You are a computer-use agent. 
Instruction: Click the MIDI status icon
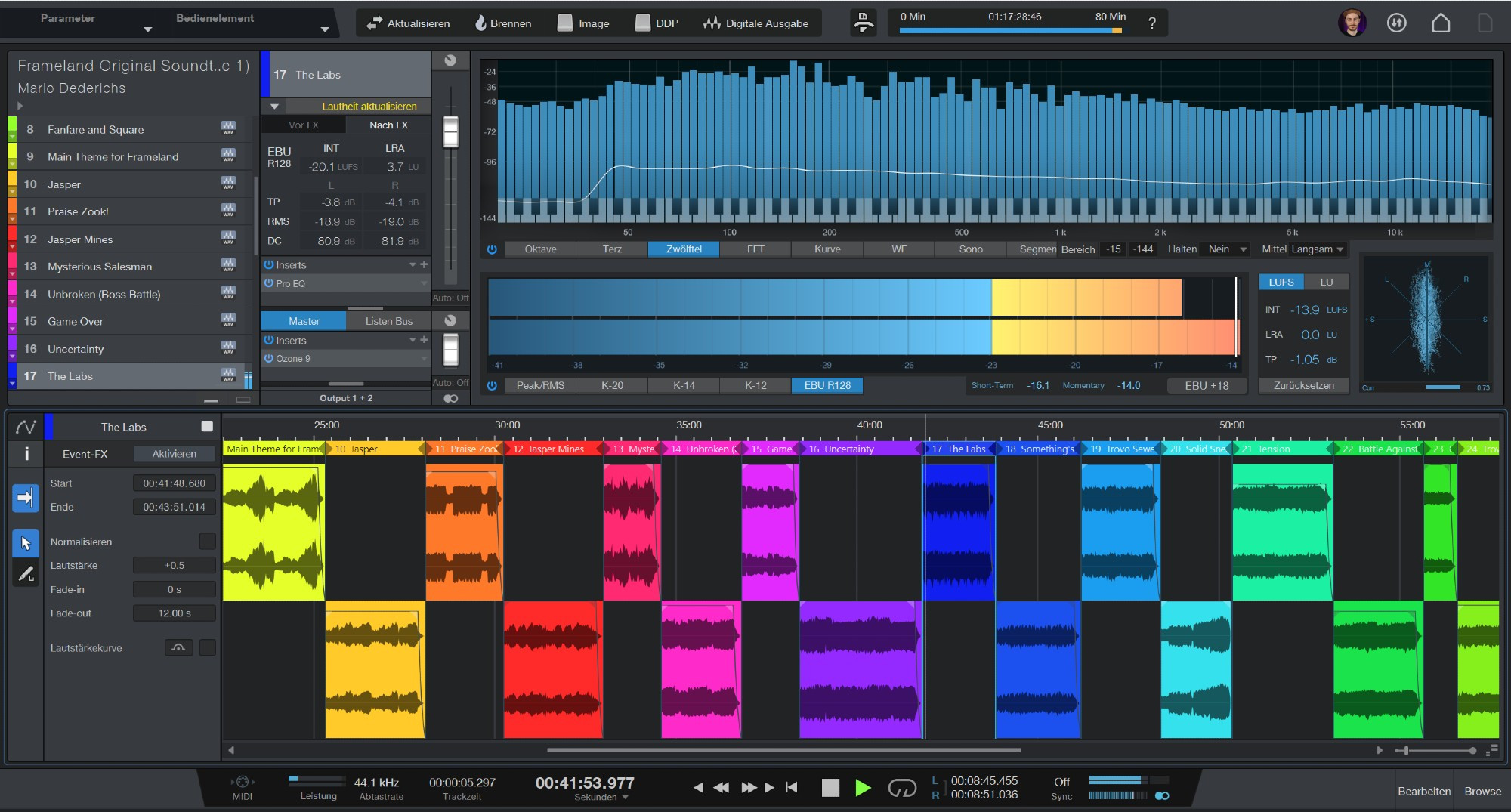[243, 782]
